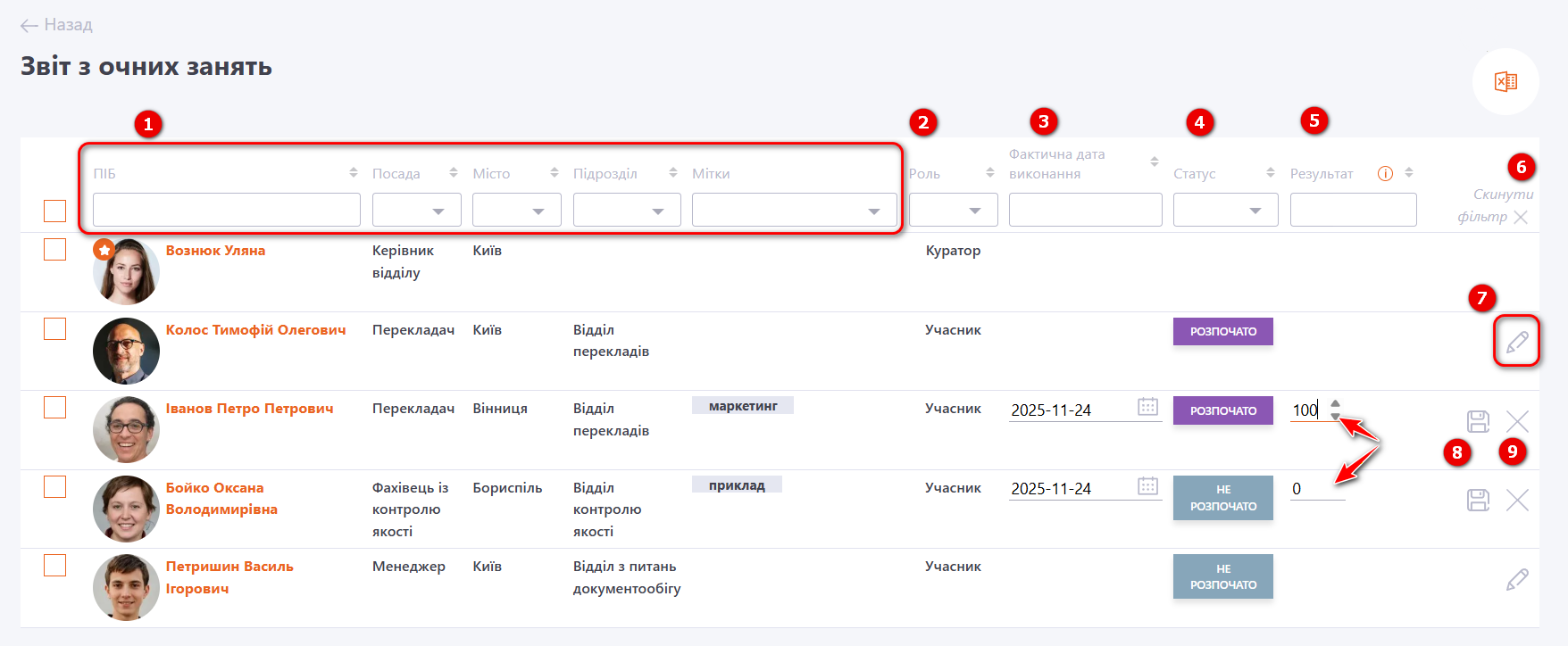This screenshot has width=1568, height=646.
Task: Click the Результат info icon
Action: 1385,174
